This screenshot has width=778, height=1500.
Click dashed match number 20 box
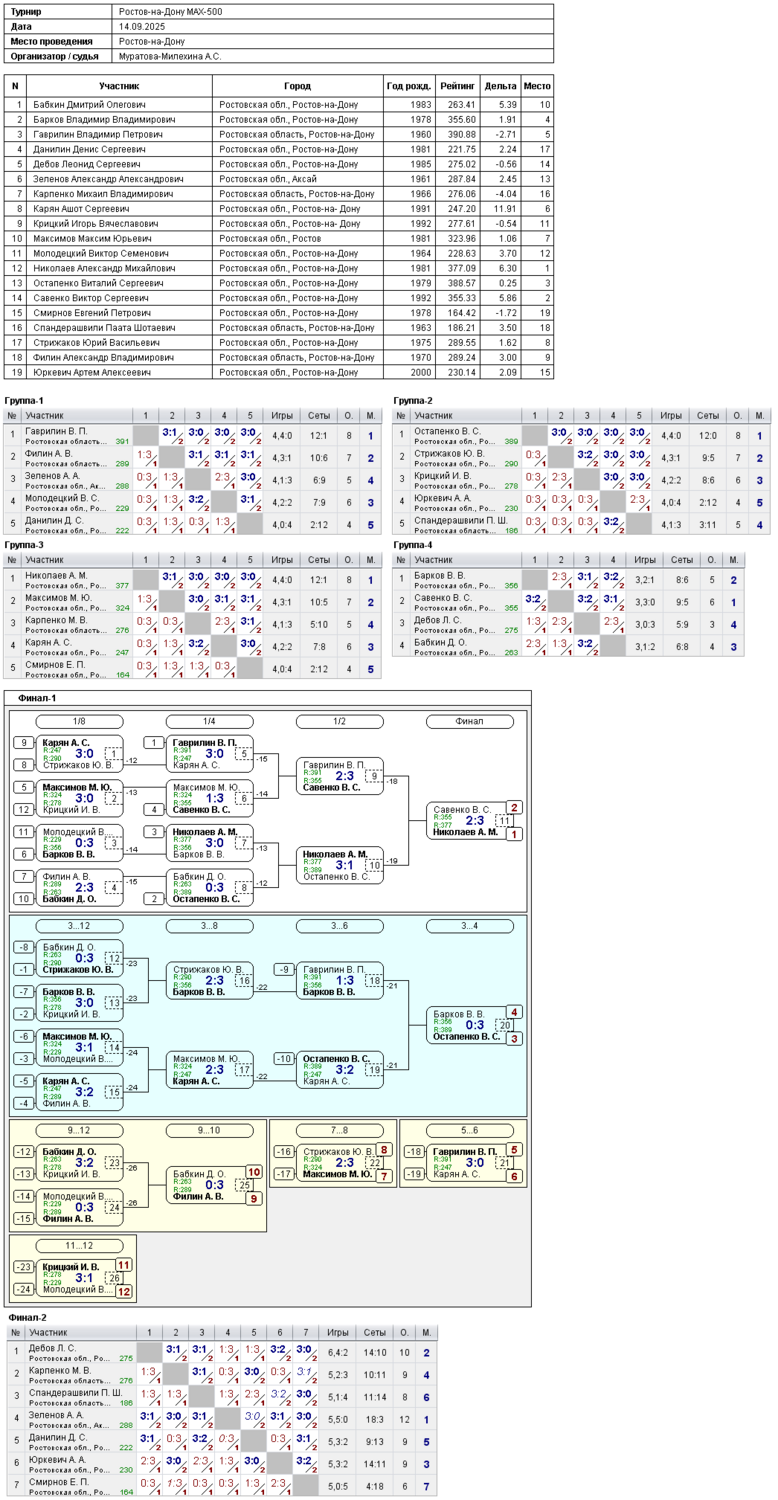505,1025
